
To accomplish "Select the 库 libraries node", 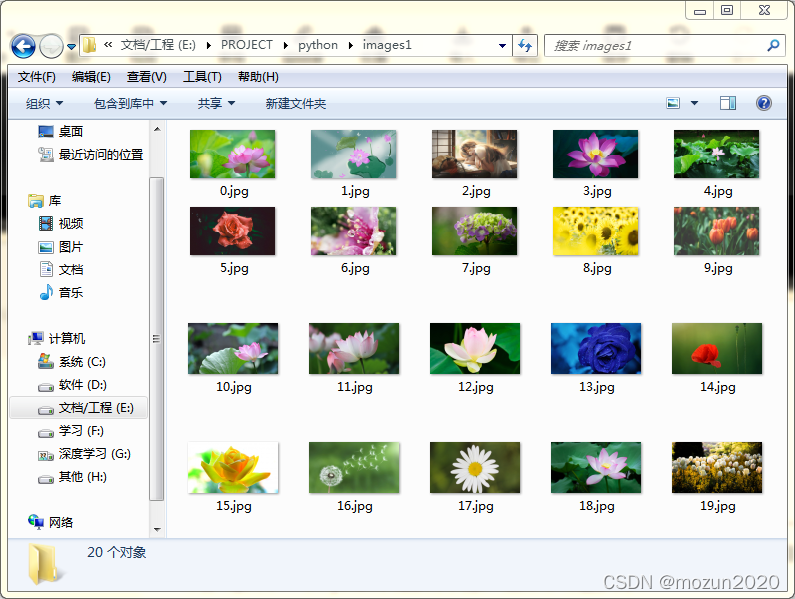I will point(45,201).
